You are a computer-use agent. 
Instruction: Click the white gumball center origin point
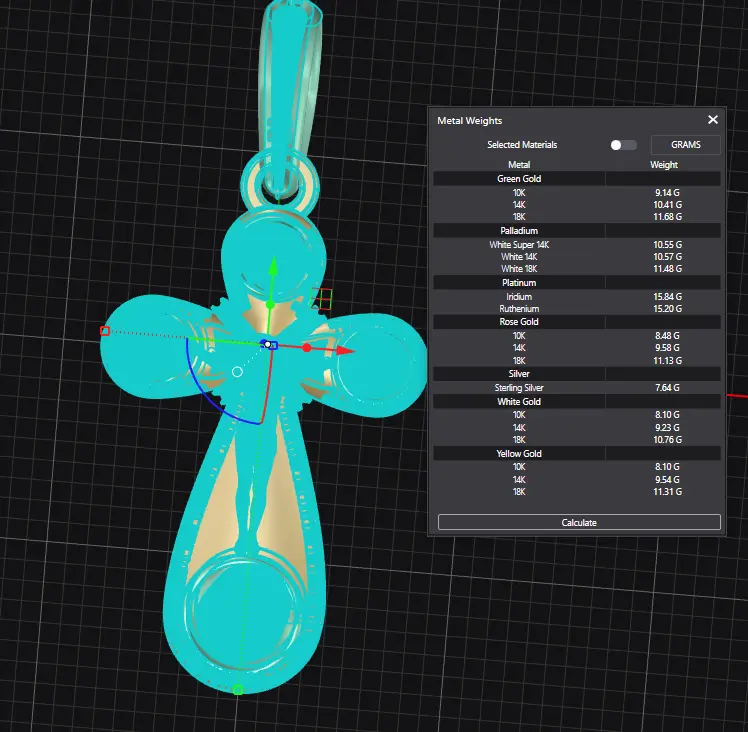point(268,344)
